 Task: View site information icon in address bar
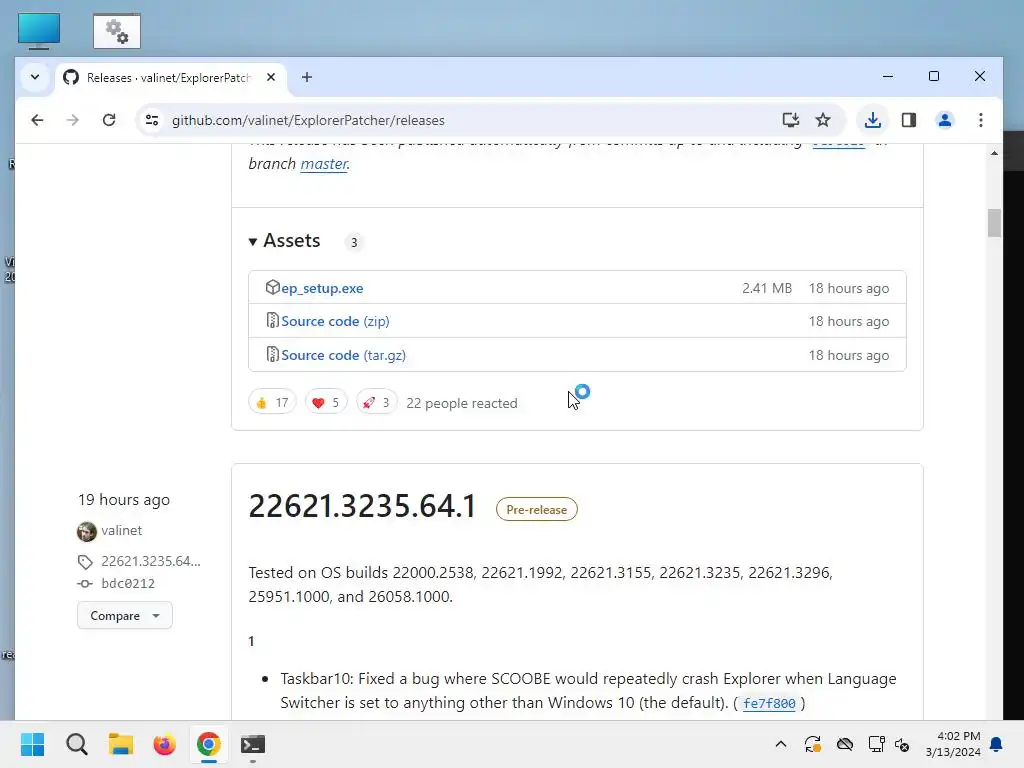click(152, 120)
